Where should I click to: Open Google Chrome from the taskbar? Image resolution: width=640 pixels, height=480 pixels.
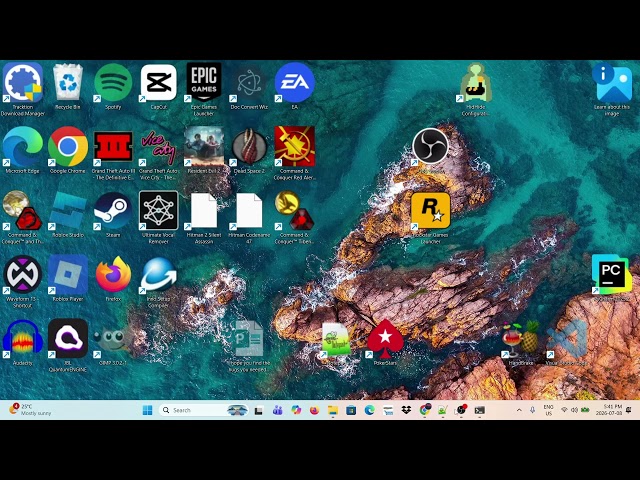(x=424, y=410)
